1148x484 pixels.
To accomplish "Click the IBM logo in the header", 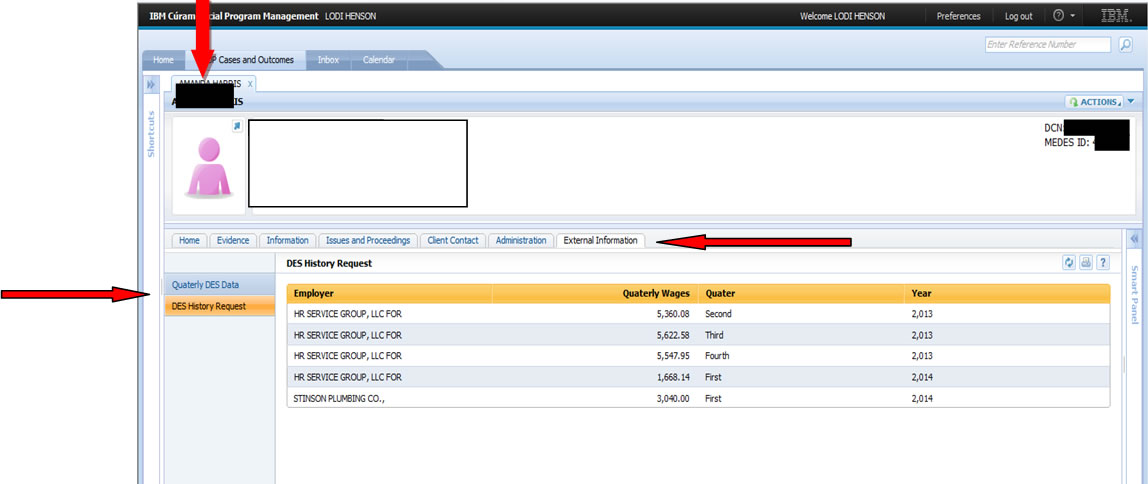I will (1117, 16).
